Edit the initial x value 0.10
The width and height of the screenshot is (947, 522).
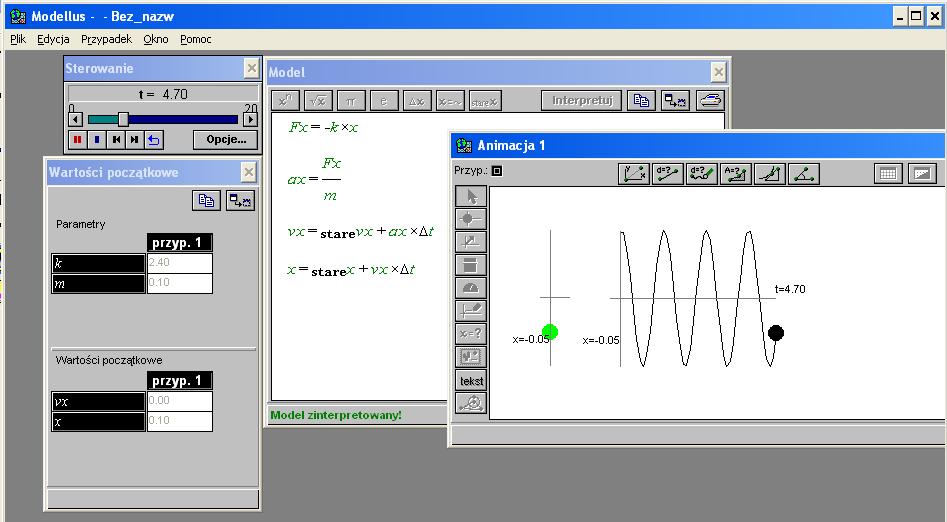click(x=179, y=420)
